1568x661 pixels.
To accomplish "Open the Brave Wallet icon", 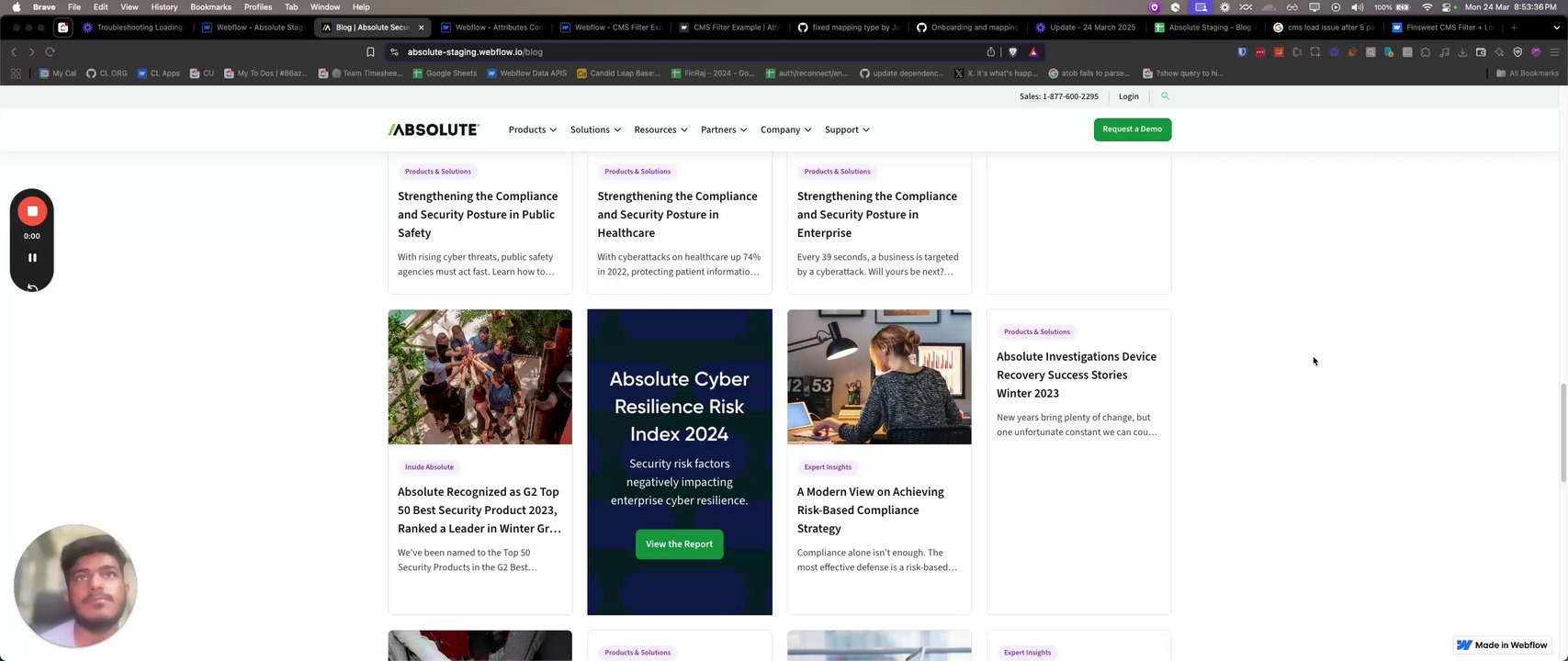I will (1481, 52).
